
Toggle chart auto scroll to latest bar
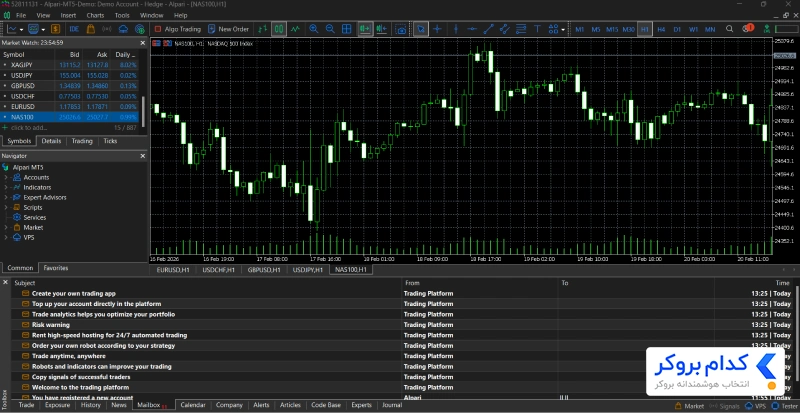pyautogui.click(x=365, y=29)
